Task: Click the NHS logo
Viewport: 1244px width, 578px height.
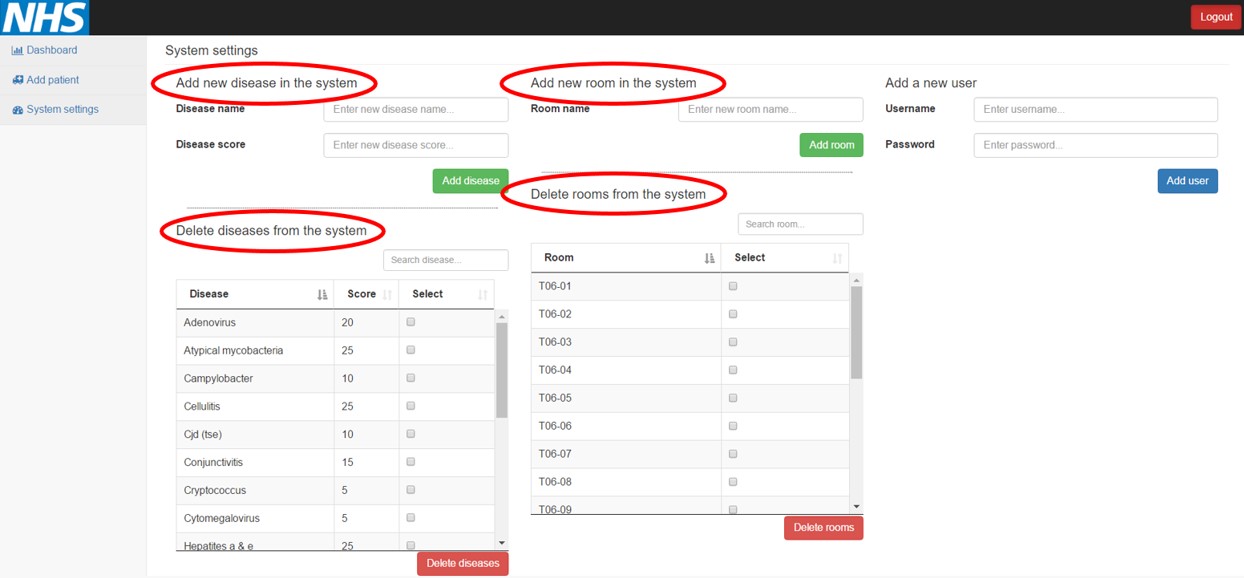Action: (44, 17)
